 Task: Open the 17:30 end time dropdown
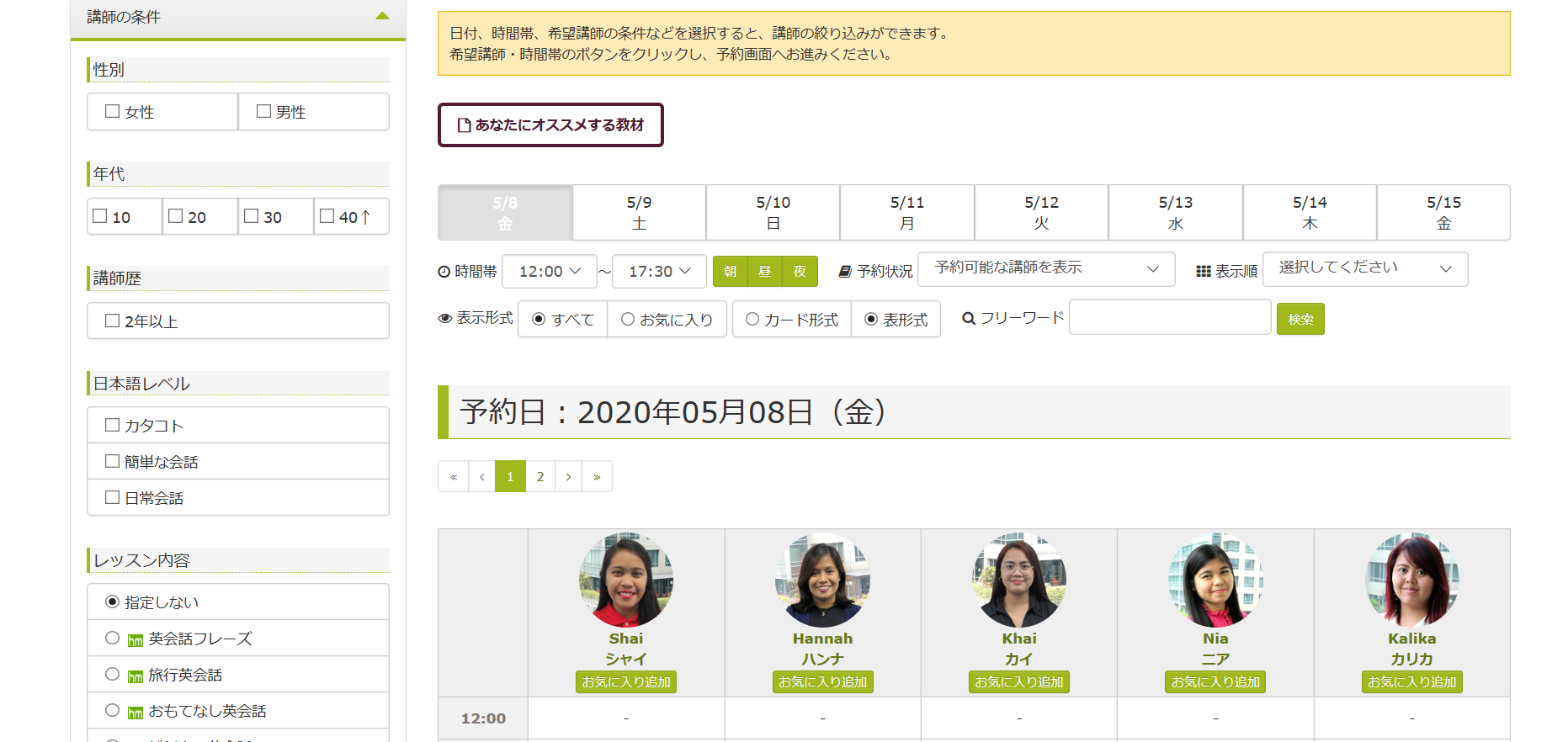[659, 271]
